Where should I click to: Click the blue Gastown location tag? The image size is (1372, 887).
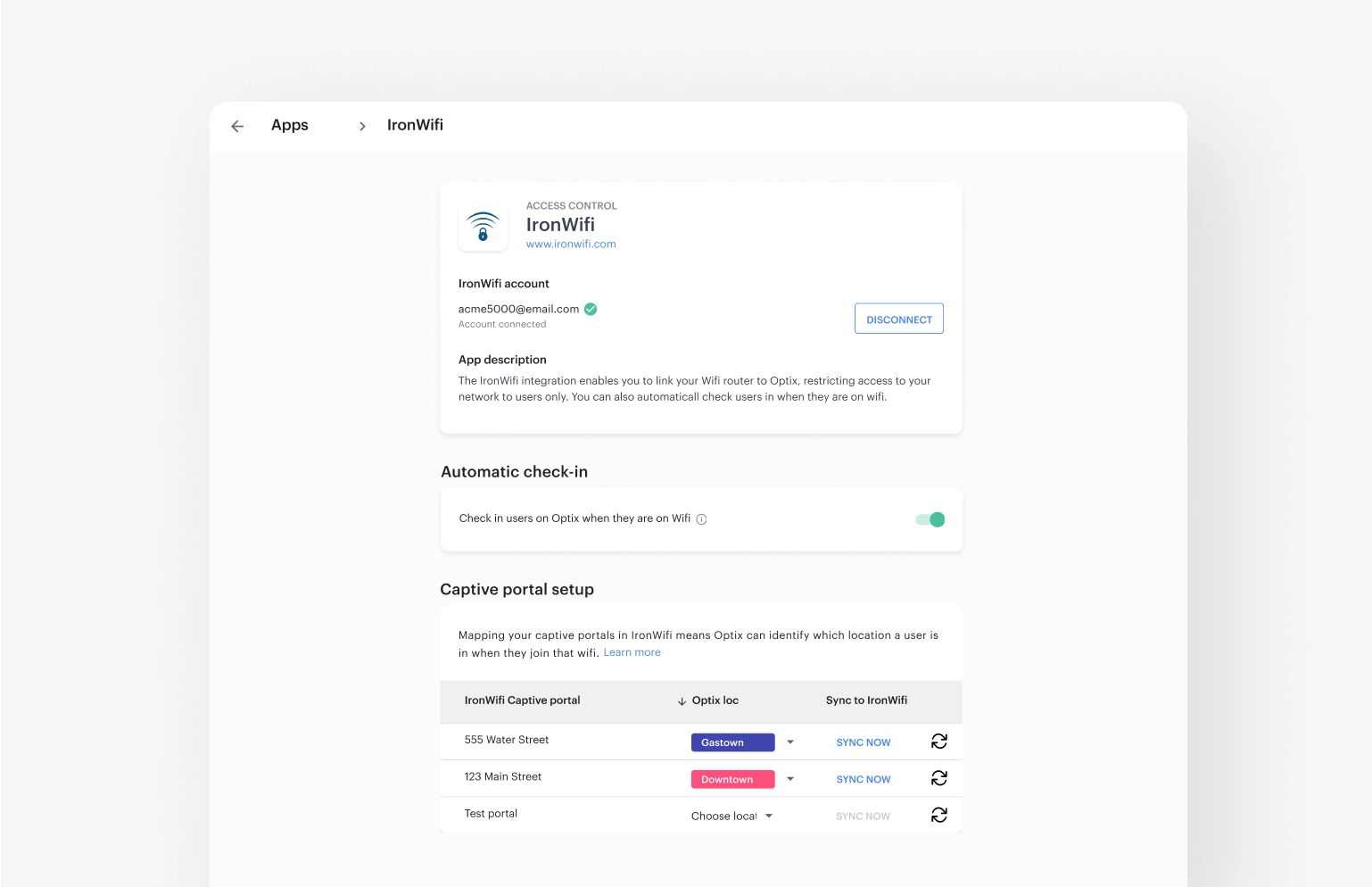tap(732, 742)
